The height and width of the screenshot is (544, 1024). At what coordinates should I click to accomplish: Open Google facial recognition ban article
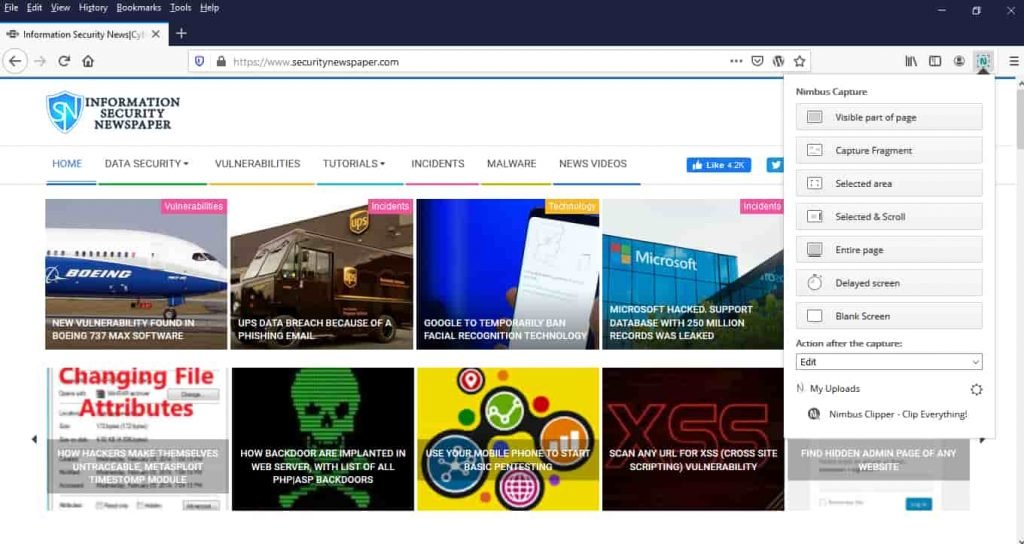tap(507, 274)
